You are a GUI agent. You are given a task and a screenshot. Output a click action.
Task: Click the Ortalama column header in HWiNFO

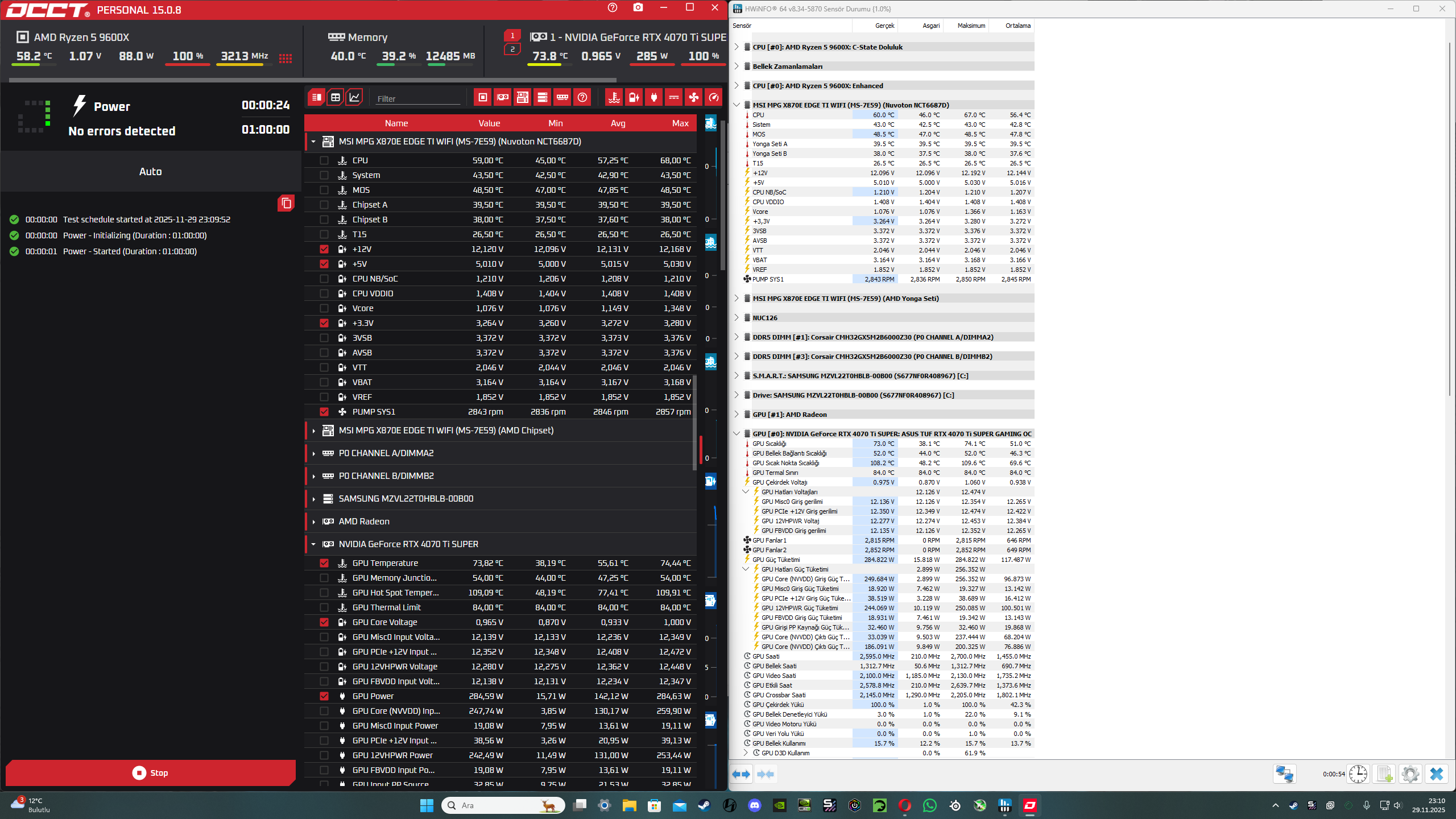[1012, 26]
